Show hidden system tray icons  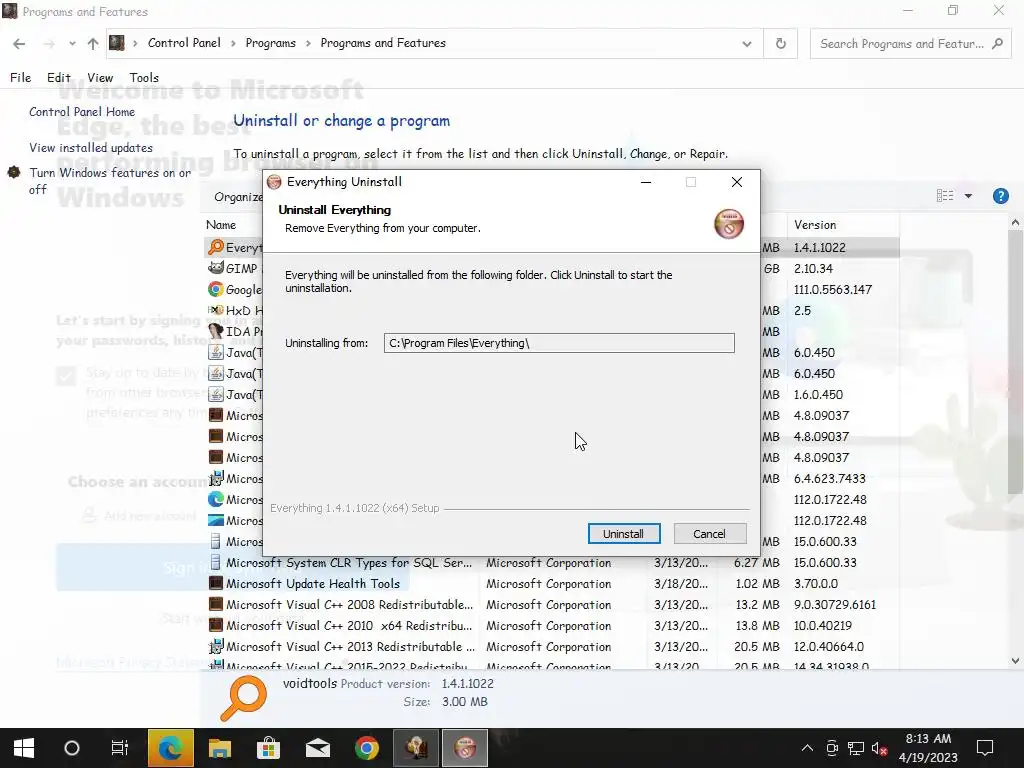(807, 748)
